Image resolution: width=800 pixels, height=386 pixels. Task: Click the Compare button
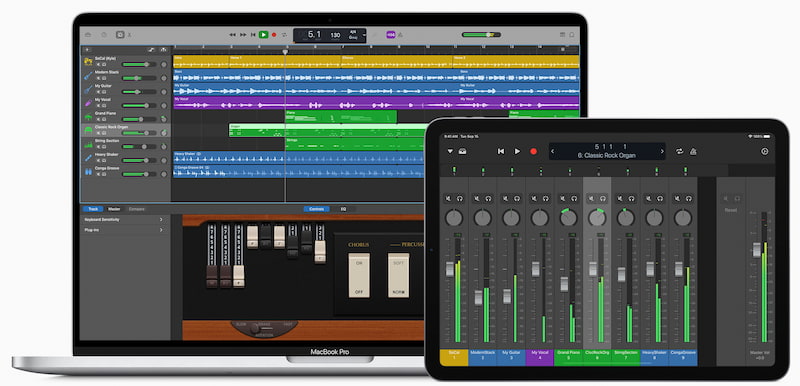click(x=137, y=209)
